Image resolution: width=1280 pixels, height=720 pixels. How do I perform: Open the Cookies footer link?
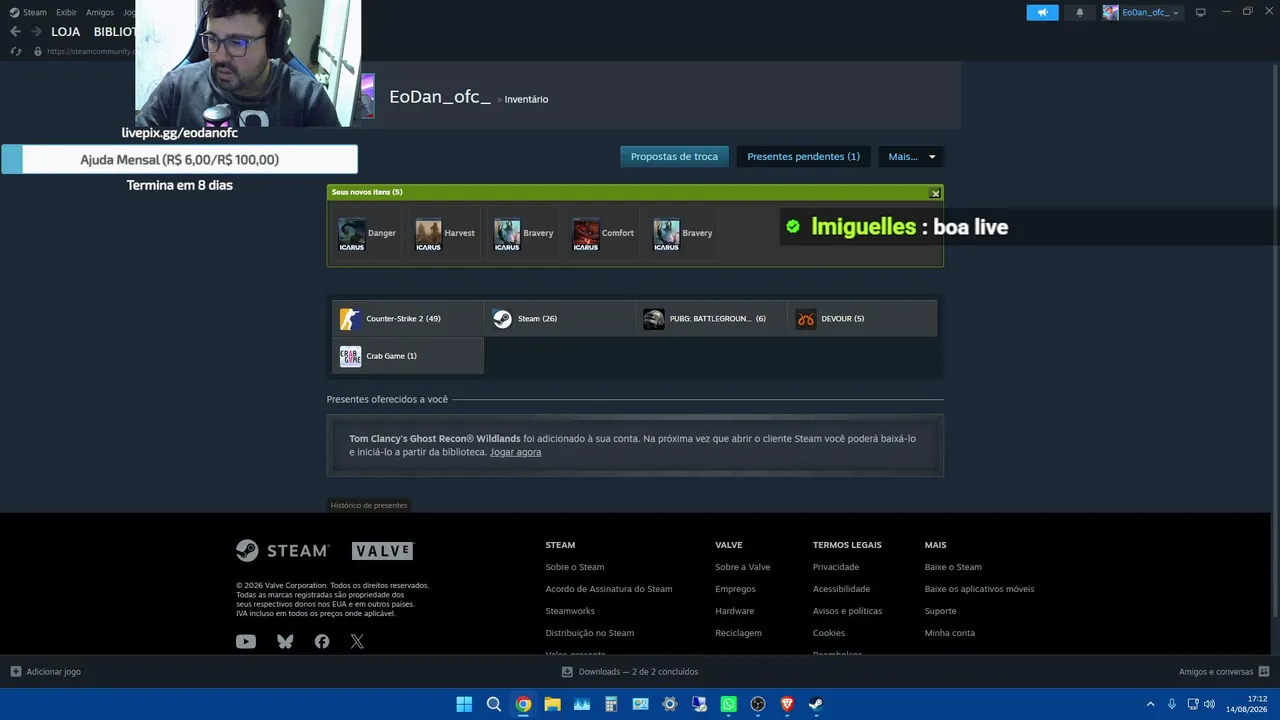pos(829,633)
